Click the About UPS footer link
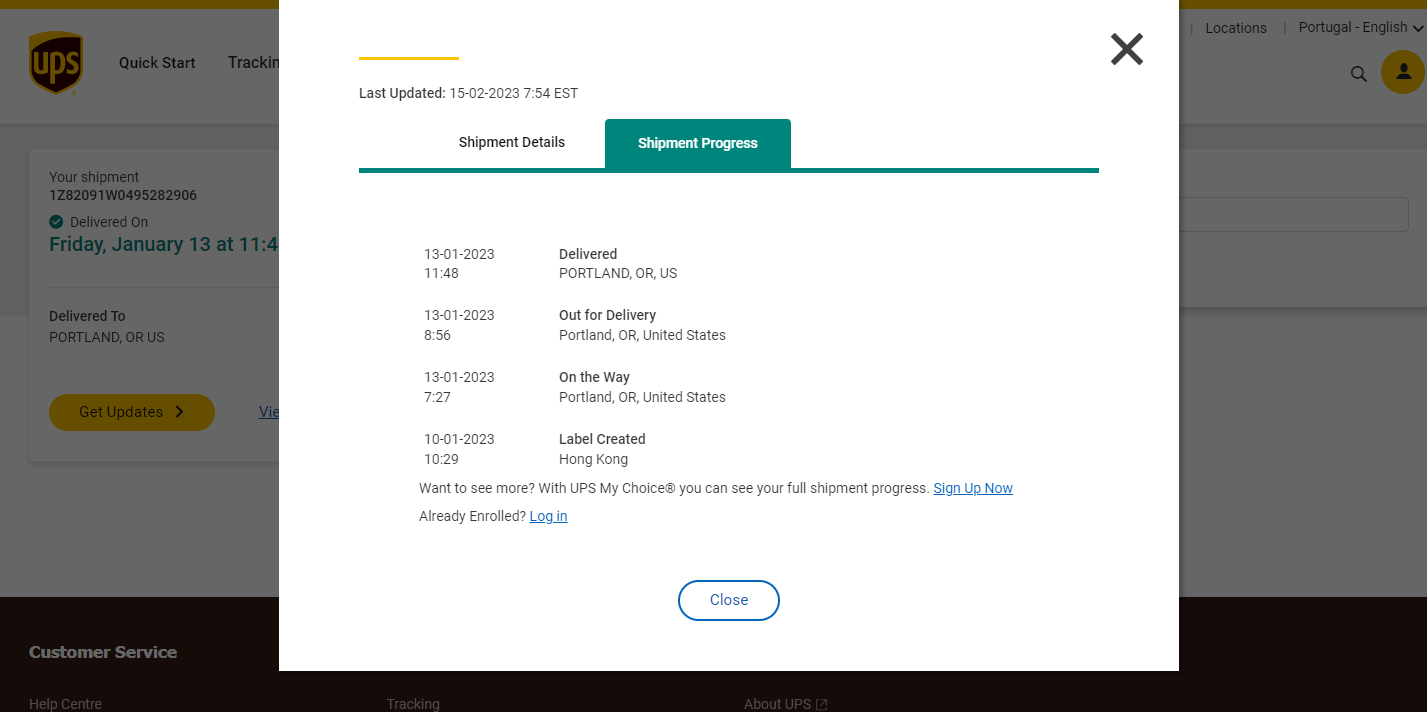The width and height of the screenshot is (1427, 712). (x=777, y=704)
